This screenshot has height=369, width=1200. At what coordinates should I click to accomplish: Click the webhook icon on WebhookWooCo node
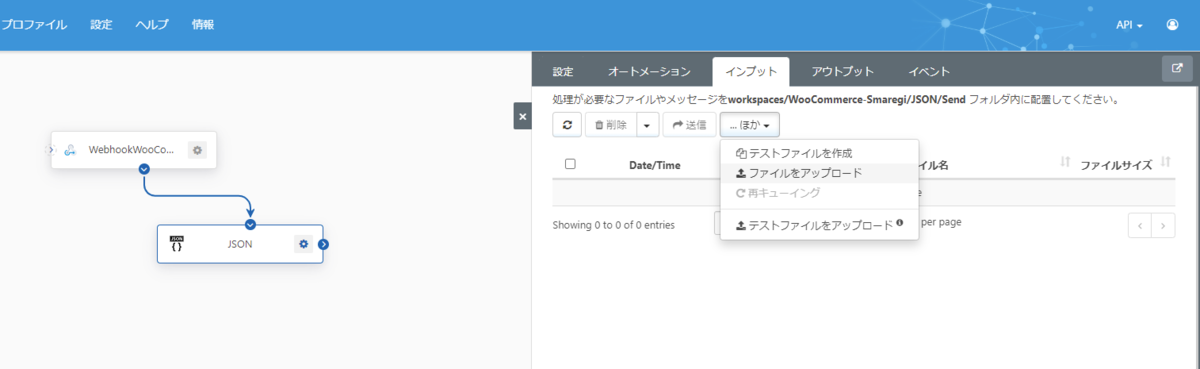[71, 150]
